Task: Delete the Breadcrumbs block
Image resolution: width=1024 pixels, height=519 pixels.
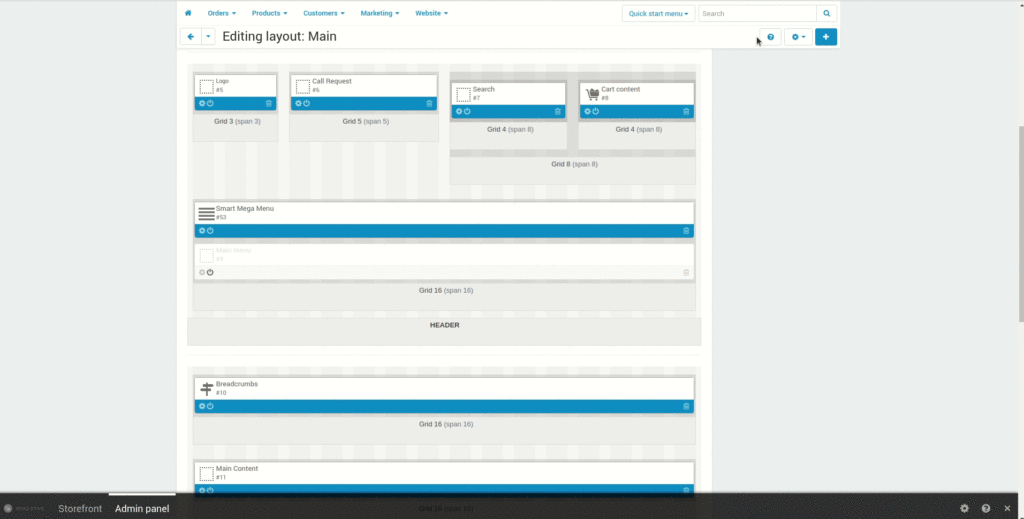Action: coord(686,406)
